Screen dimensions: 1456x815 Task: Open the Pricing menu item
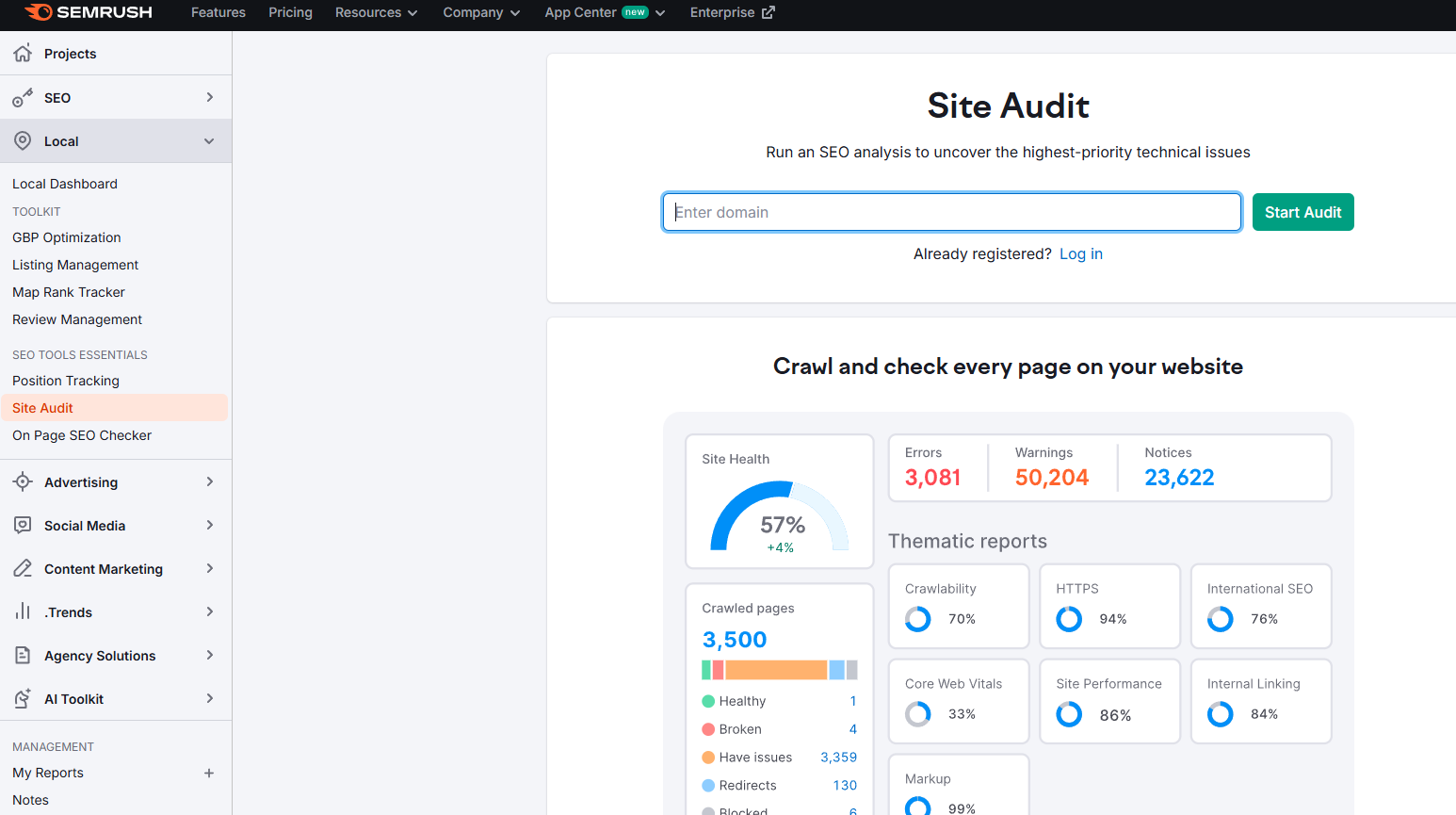click(x=290, y=12)
